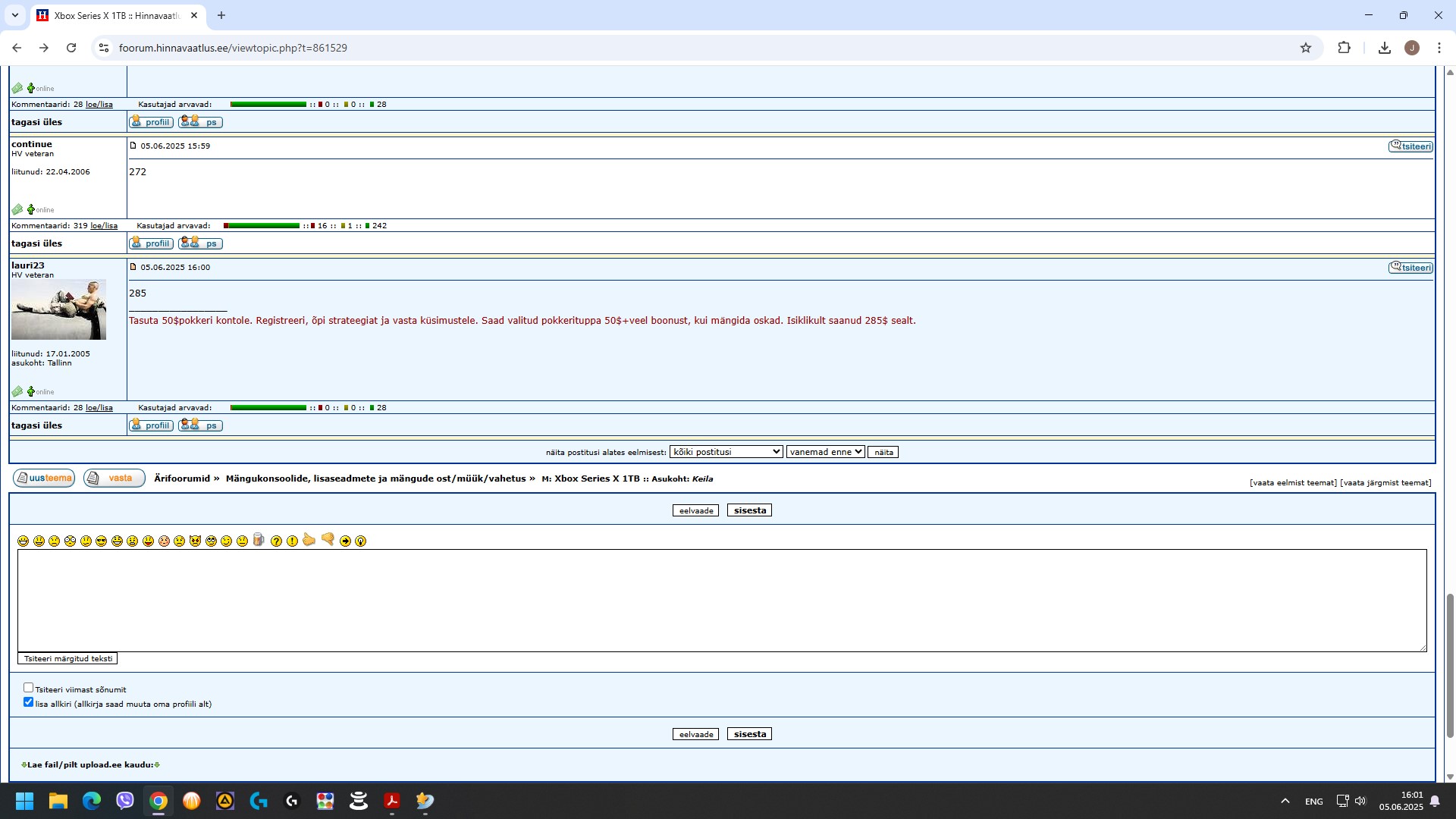Open a new browser tab

pos(221,15)
